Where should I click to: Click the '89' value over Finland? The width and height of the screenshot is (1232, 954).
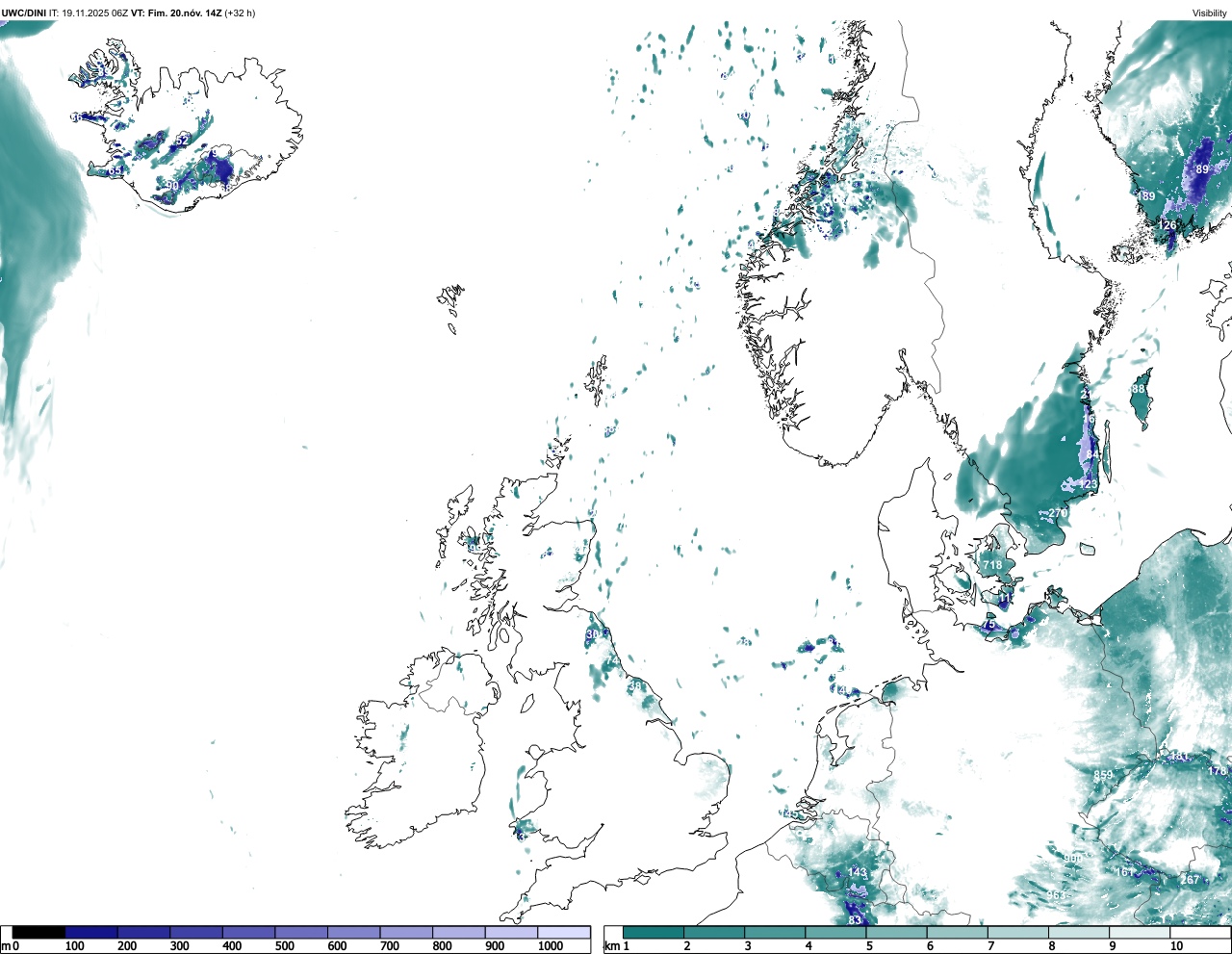(x=1202, y=169)
